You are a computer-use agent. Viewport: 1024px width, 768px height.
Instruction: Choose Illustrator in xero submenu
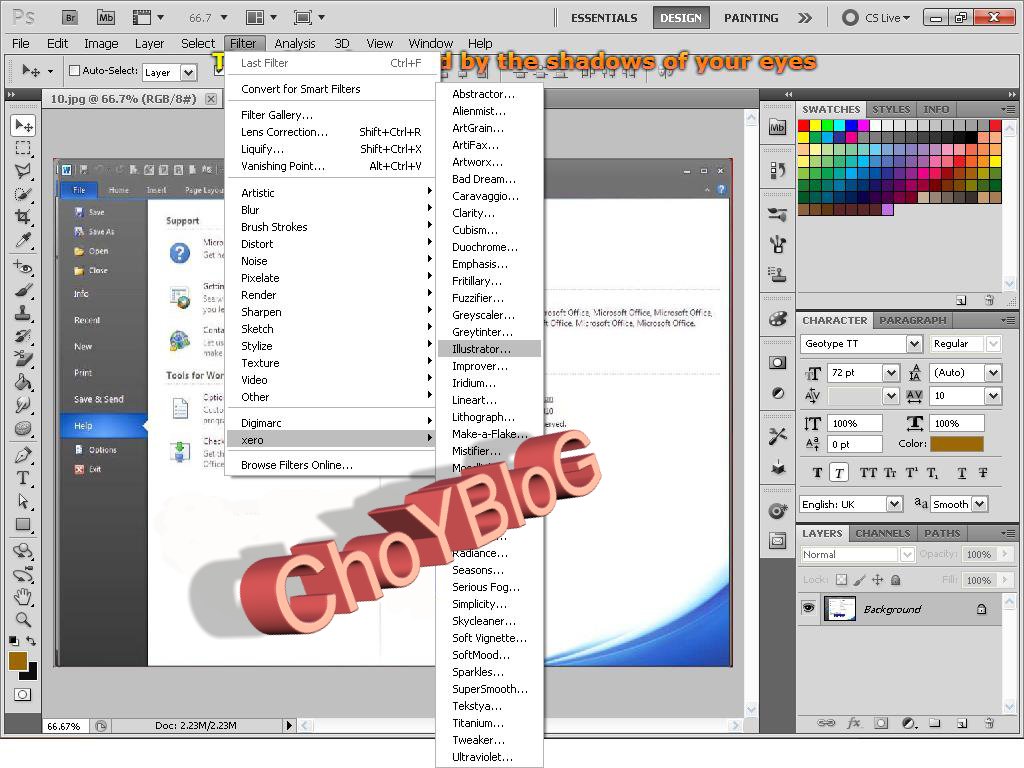click(489, 349)
